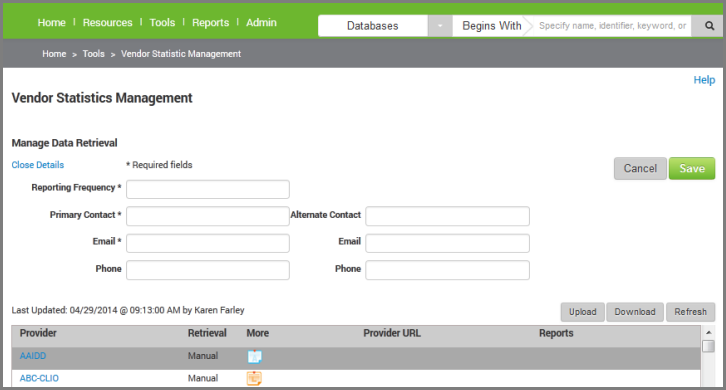This screenshot has height=390, width=726.
Task: Open the Reports menu
Action: click(x=211, y=22)
